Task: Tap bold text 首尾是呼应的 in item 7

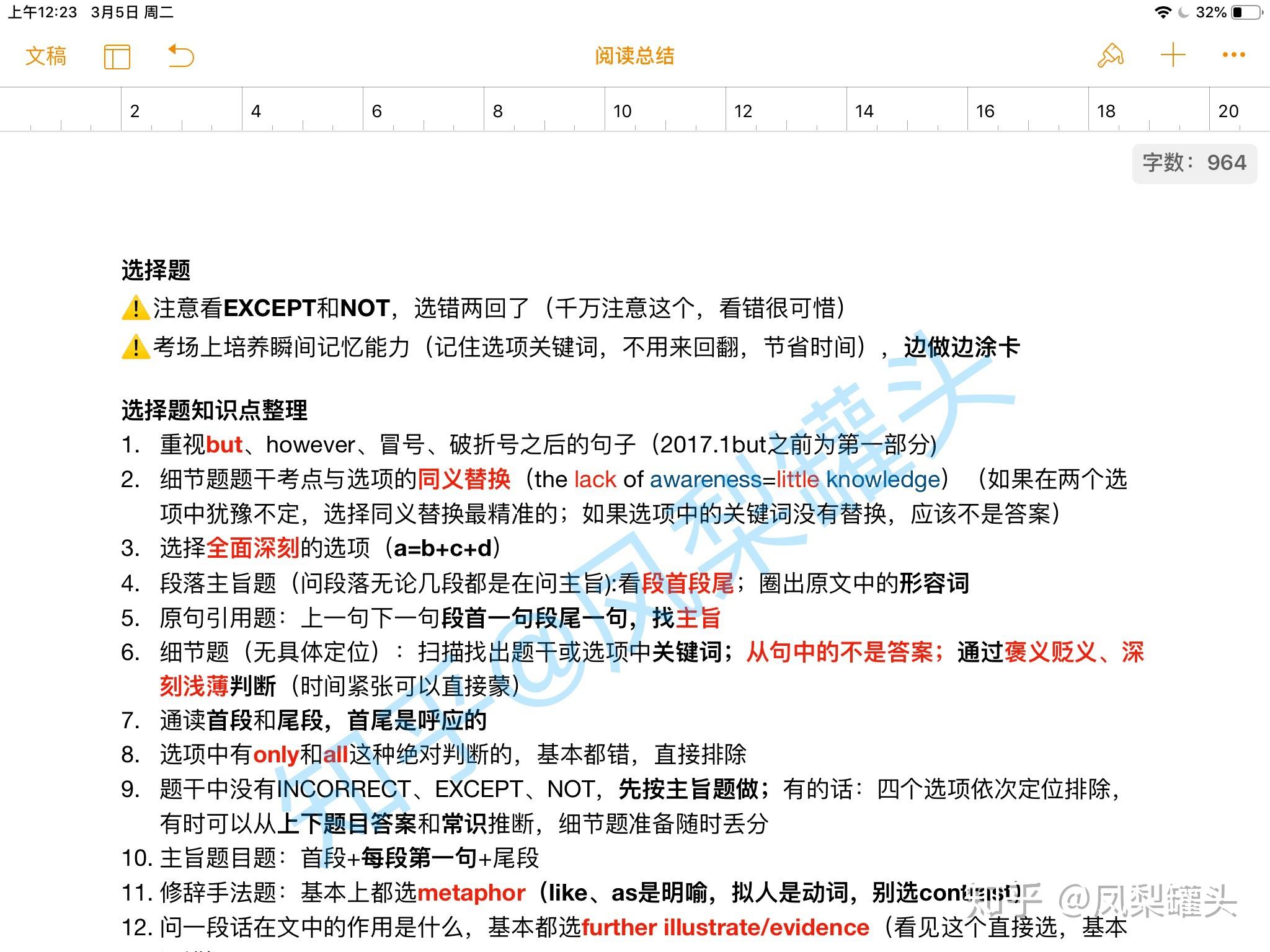Action: [417, 721]
